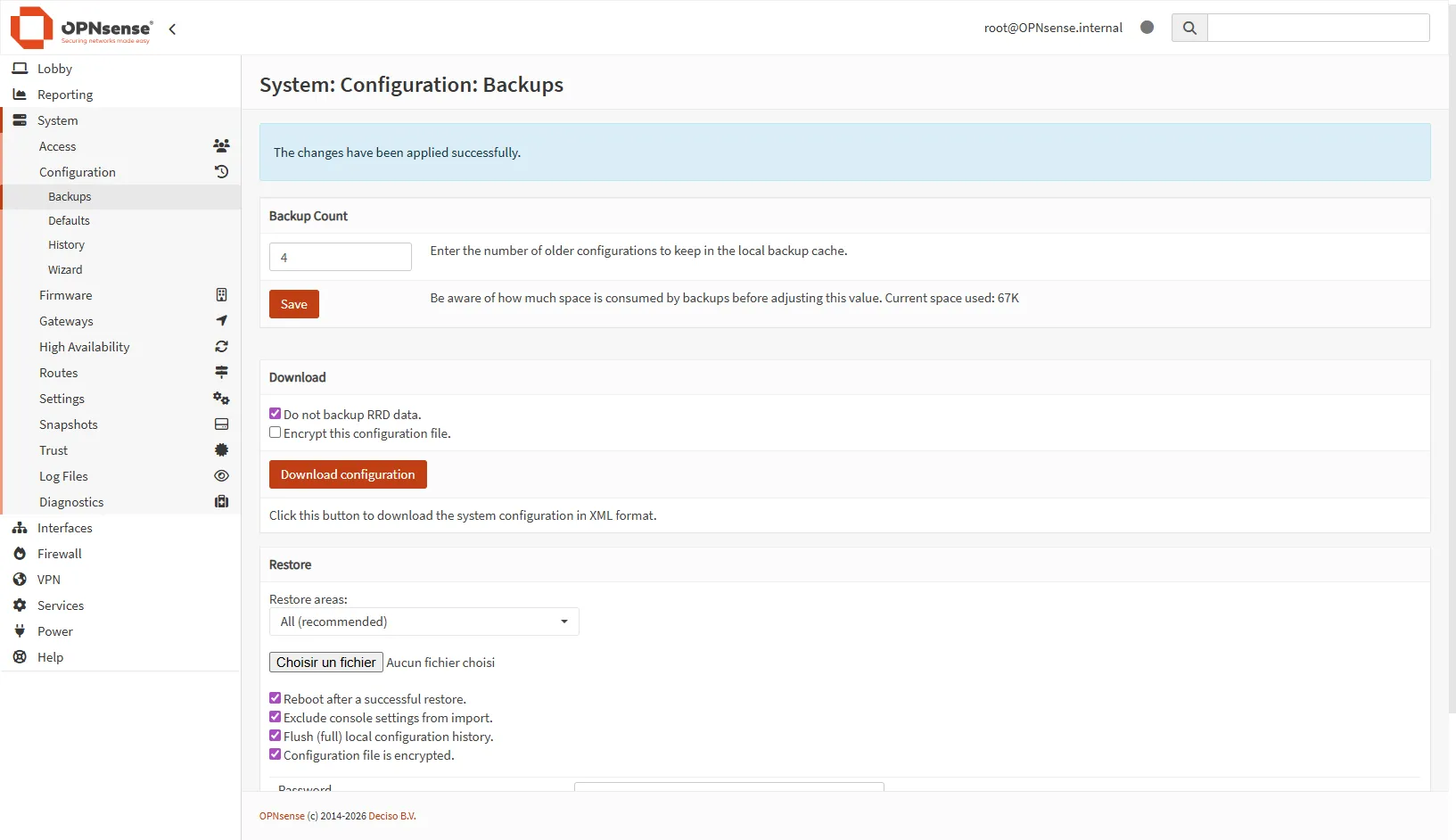Click Save for Backup Count
The image size is (1456, 840).
point(293,304)
